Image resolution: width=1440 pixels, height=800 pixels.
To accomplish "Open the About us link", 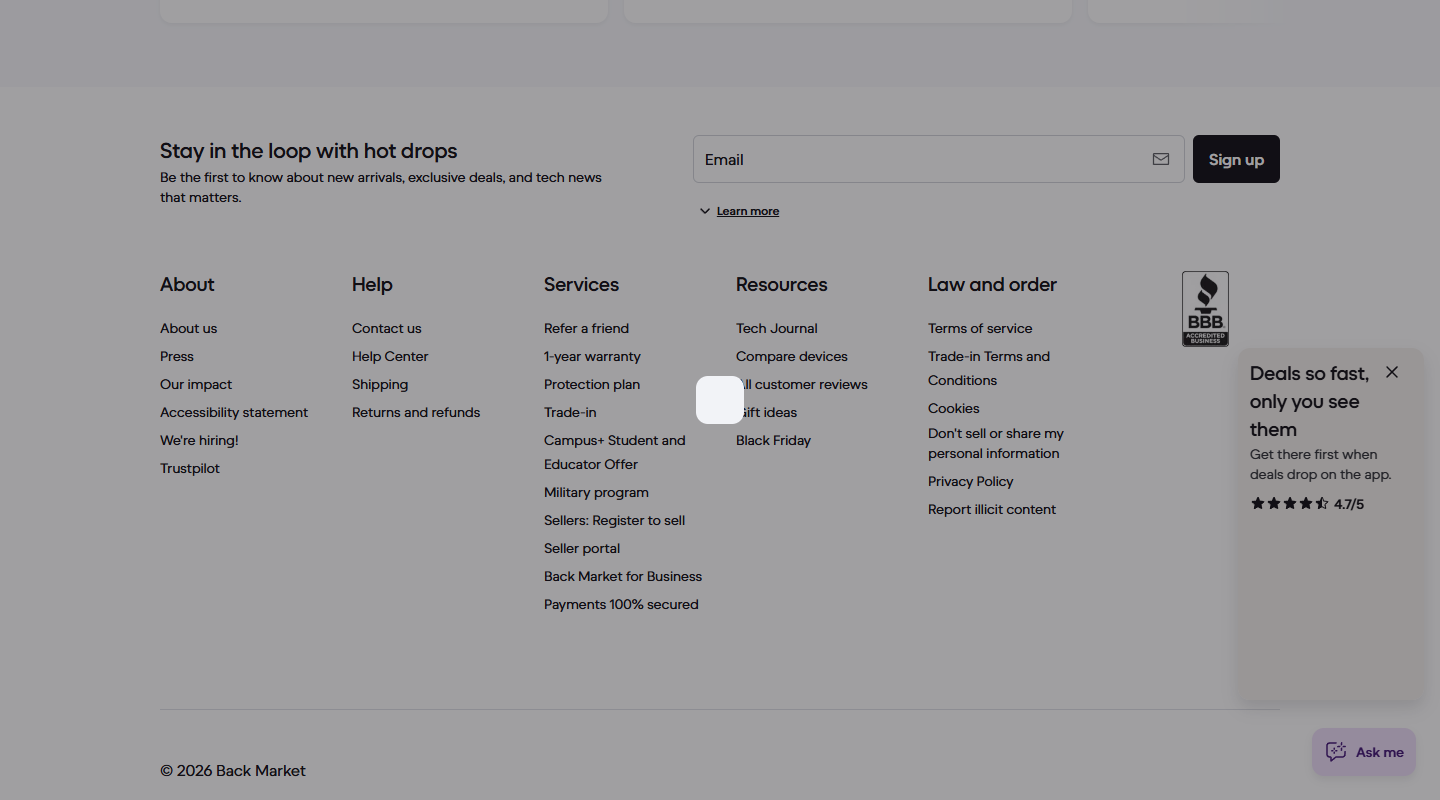I will 188,328.
